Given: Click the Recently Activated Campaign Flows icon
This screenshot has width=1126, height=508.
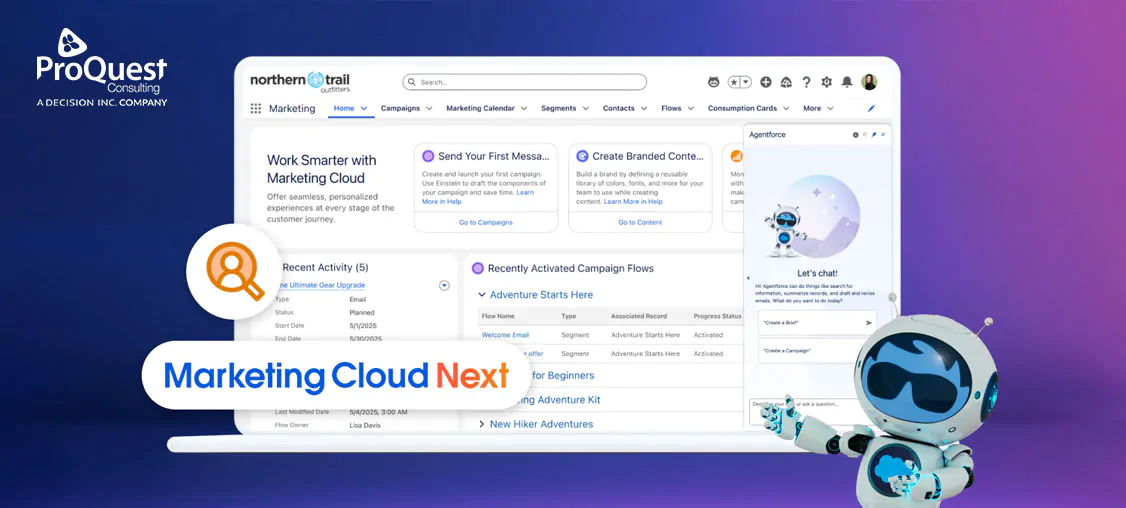Looking at the screenshot, I should coord(478,268).
